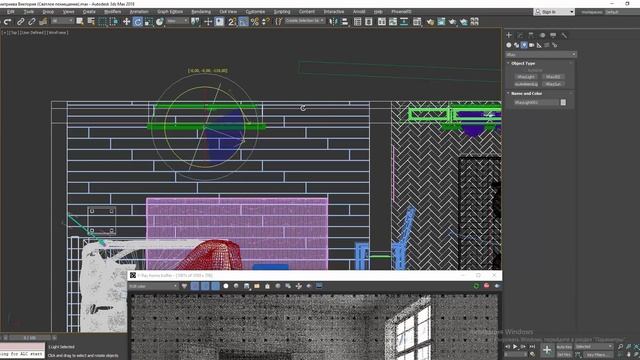Open the Scene Explorer toggle icon
This screenshot has height=360, width=640.
coord(358,21)
